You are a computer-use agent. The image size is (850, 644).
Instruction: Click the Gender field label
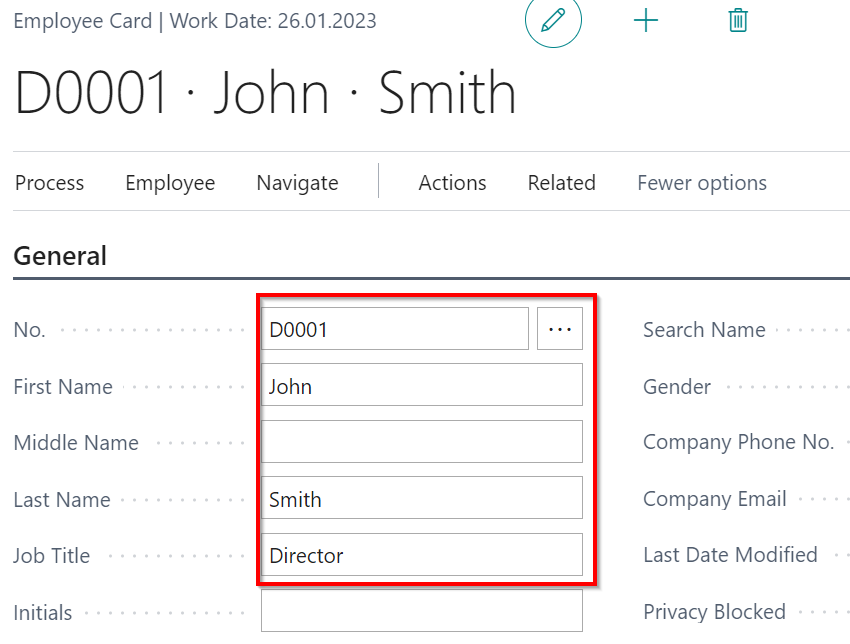[x=677, y=387]
